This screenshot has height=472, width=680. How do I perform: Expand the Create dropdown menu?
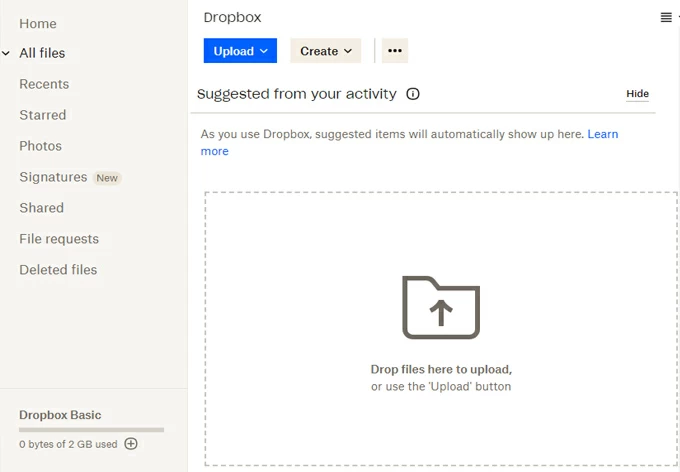tap(326, 51)
